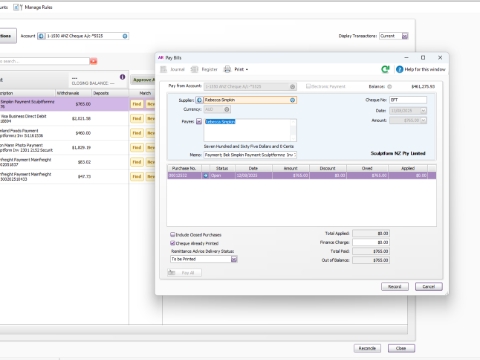Click the Manage Rules icon in the bank window

point(17,7)
